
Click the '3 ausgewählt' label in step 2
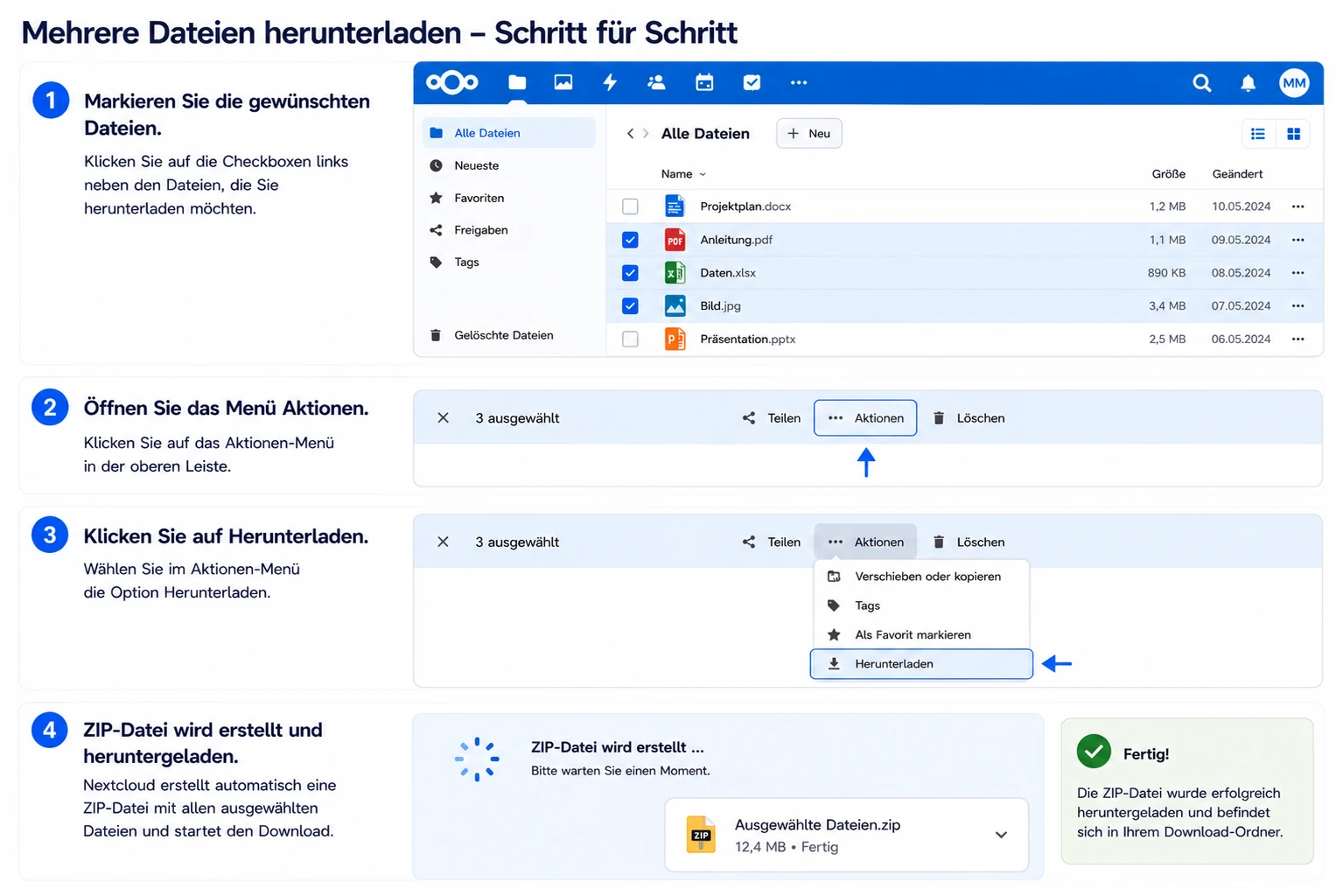pyautogui.click(x=517, y=418)
